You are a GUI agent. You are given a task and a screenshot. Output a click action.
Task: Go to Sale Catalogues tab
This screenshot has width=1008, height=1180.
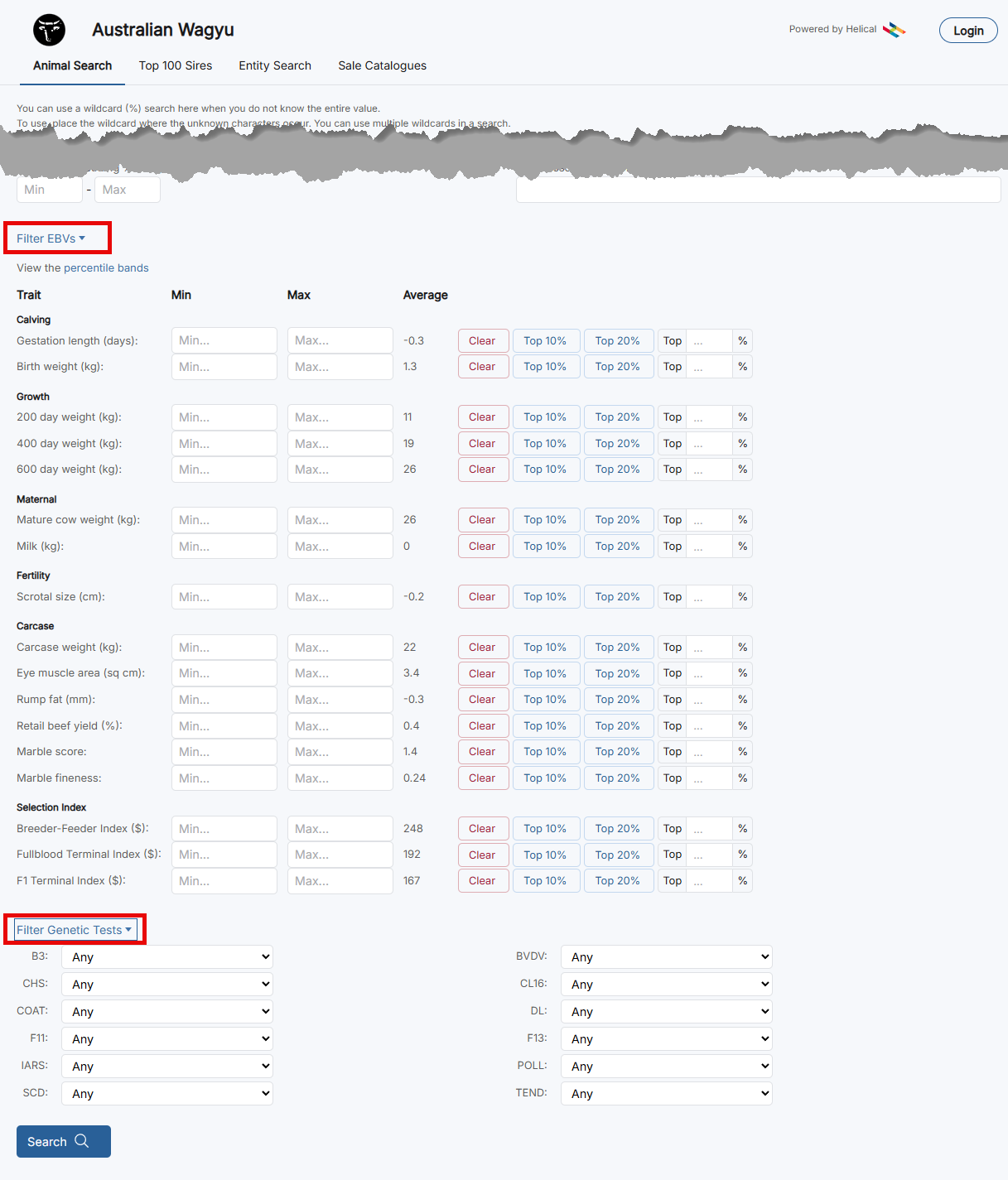click(382, 65)
